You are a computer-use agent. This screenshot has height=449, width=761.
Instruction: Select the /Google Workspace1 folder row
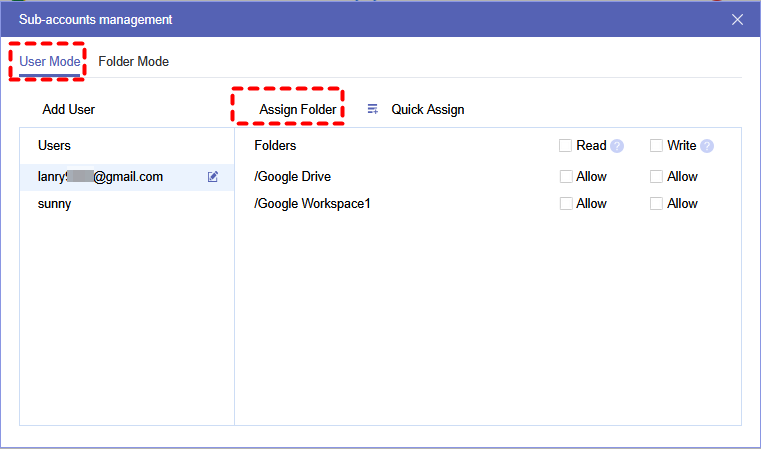click(313, 204)
